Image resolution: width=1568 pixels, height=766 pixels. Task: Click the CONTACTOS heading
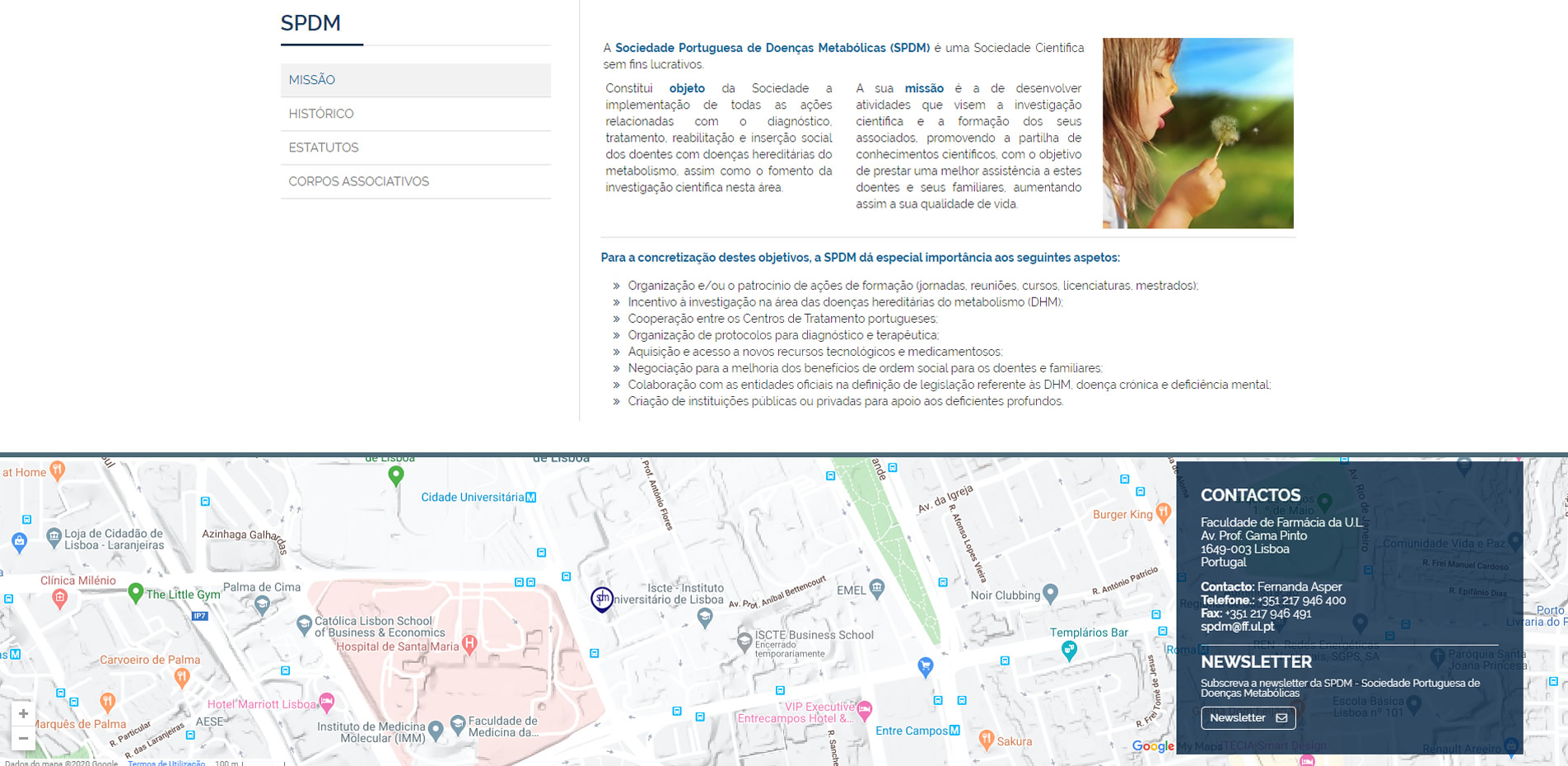coord(1250,495)
